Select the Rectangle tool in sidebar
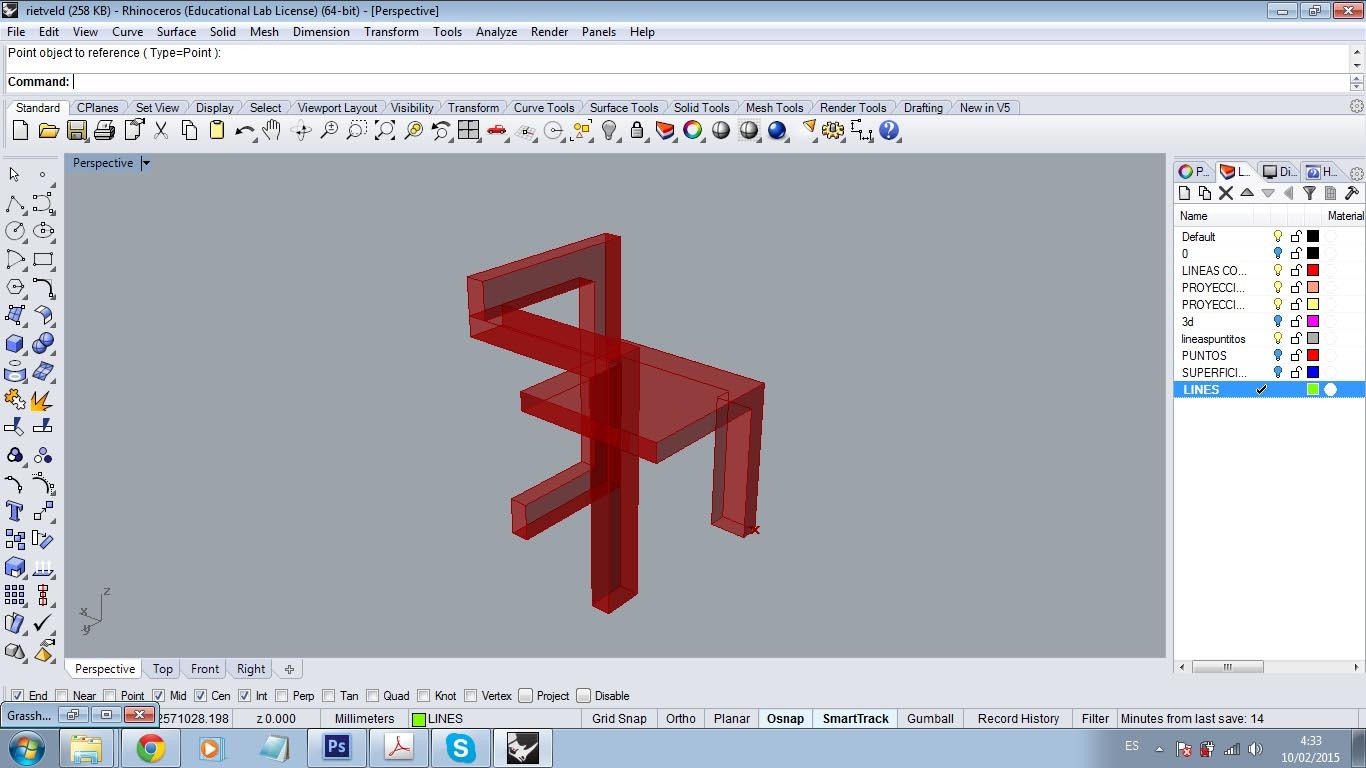1366x768 pixels. [x=43, y=259]
